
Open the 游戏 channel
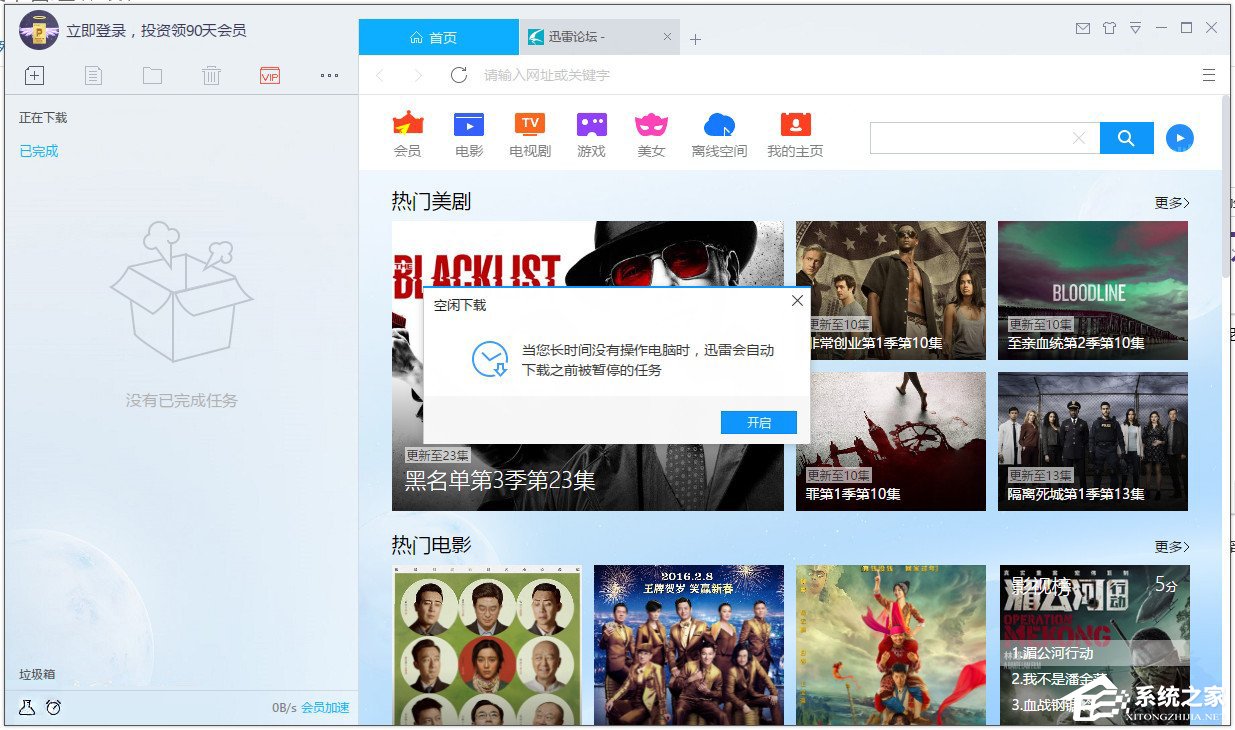pyautogui.click(x=591, y=135)
